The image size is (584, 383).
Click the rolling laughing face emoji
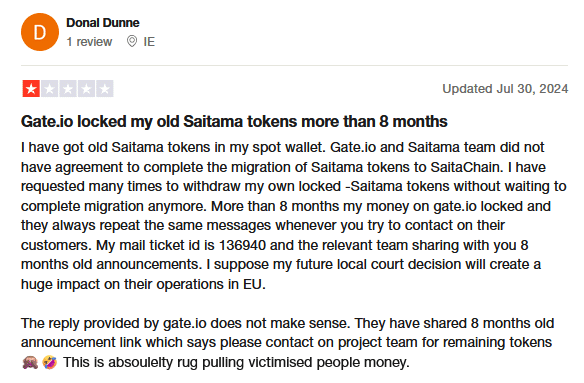(50, 362)
